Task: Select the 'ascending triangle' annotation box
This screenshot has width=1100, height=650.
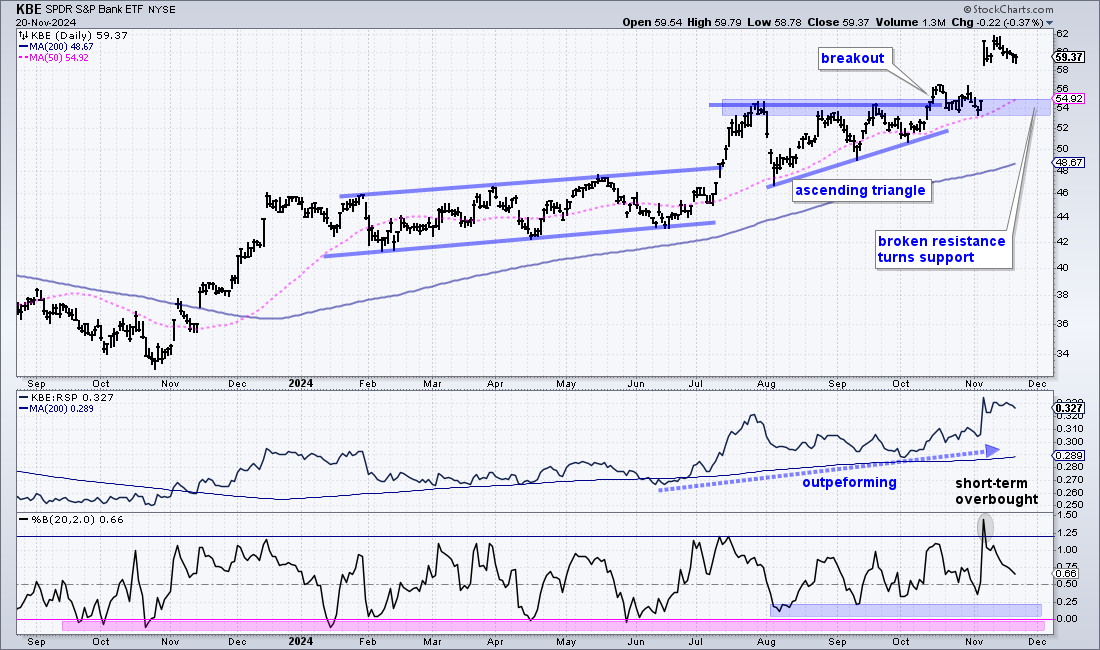Action: click(860, 190)
